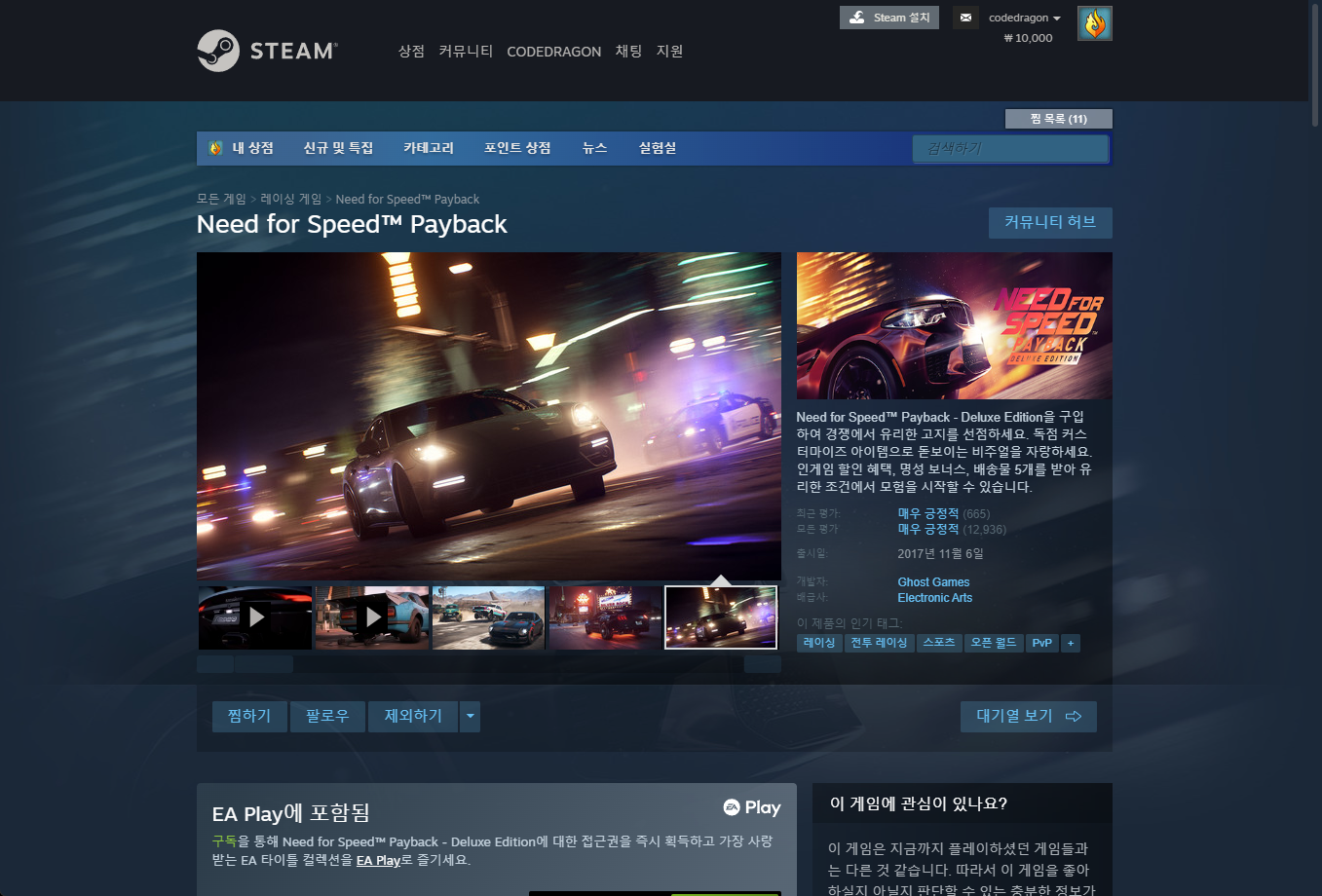Viewport: 1322px width, 896px height.
Task: Play the first video thumbnail
Action: [255, 617]
